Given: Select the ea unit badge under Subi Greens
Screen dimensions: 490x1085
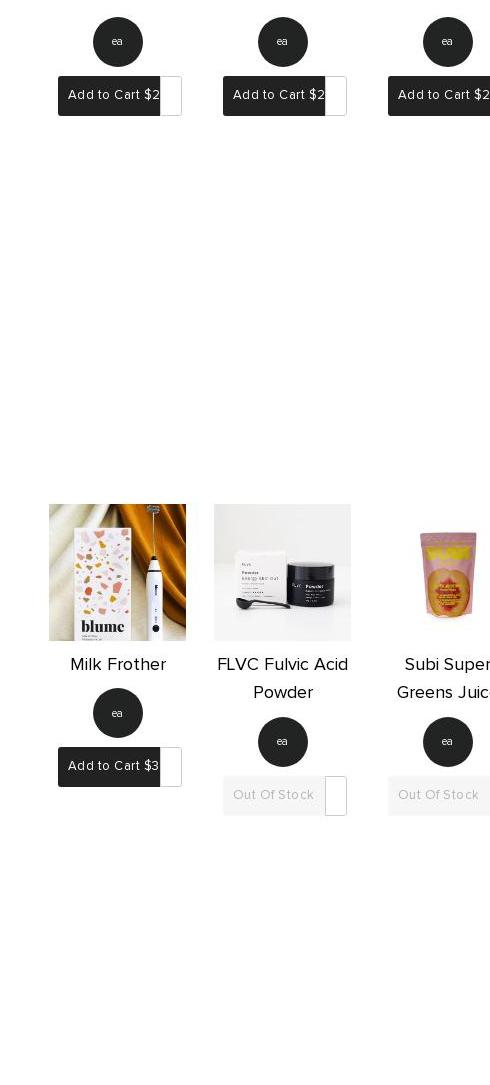Looking at the screenshot, I should click(x=447, y=742).
